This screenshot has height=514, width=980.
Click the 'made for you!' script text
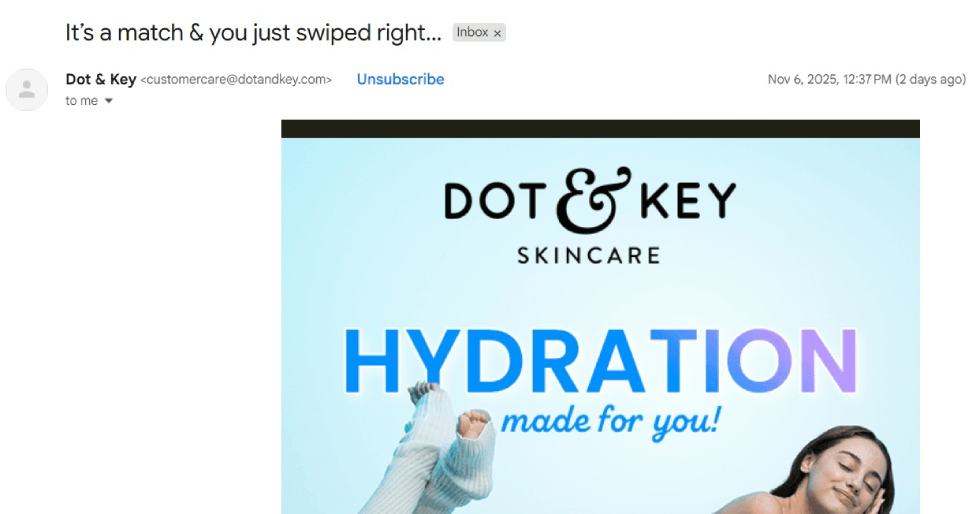pos(611,421)
